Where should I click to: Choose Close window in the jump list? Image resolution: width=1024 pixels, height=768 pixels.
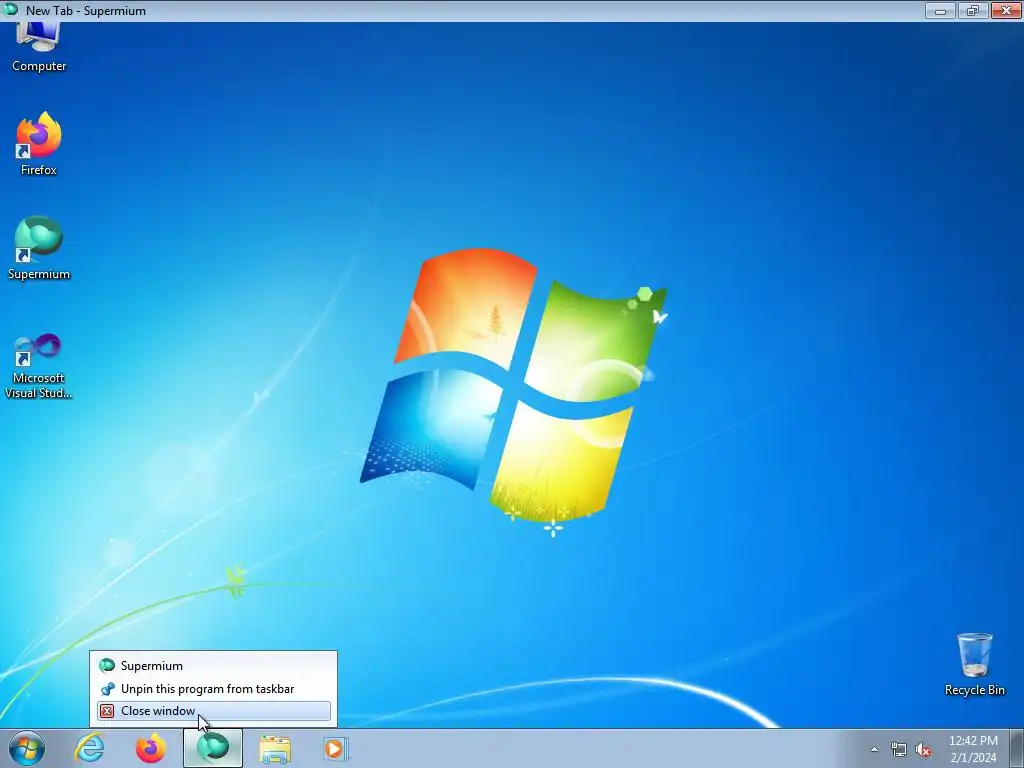click(x=214, y=711)
